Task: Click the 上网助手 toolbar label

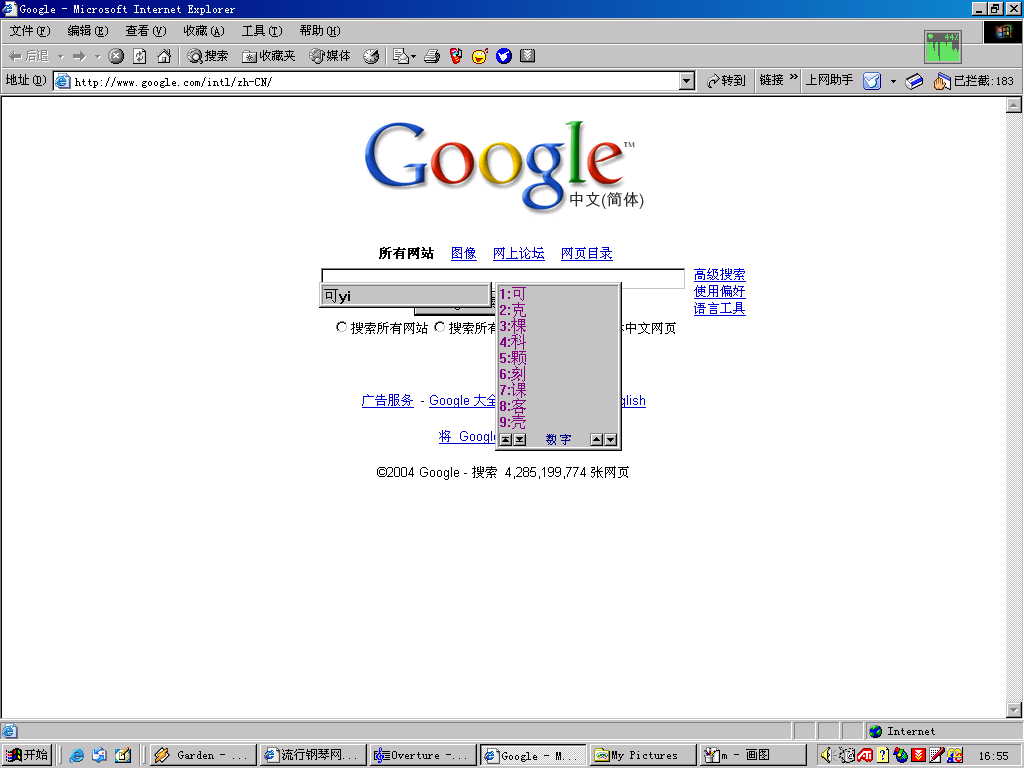Action: [829, 80]
